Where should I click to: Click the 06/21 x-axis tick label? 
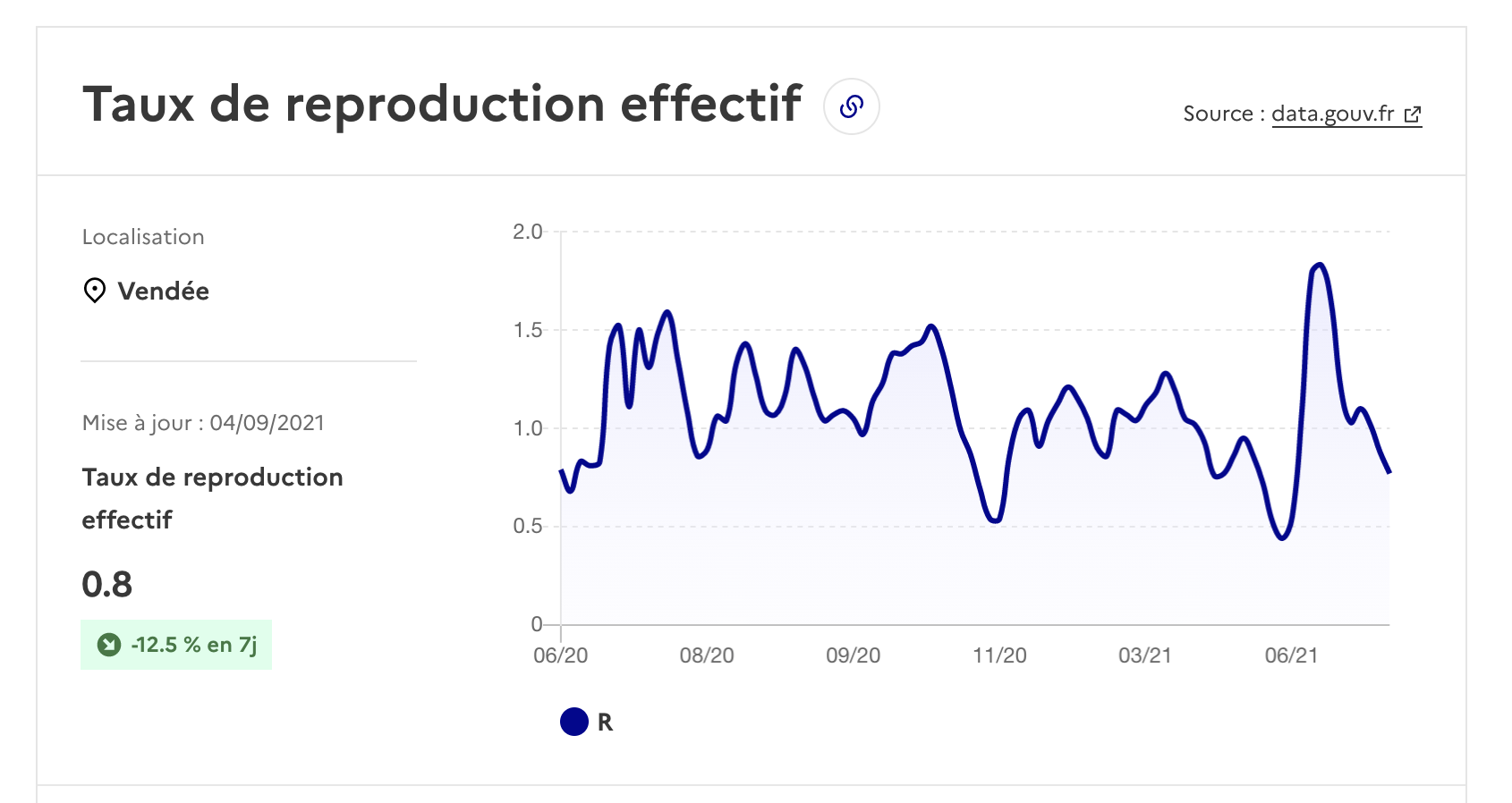click(x=1291, y=655)
